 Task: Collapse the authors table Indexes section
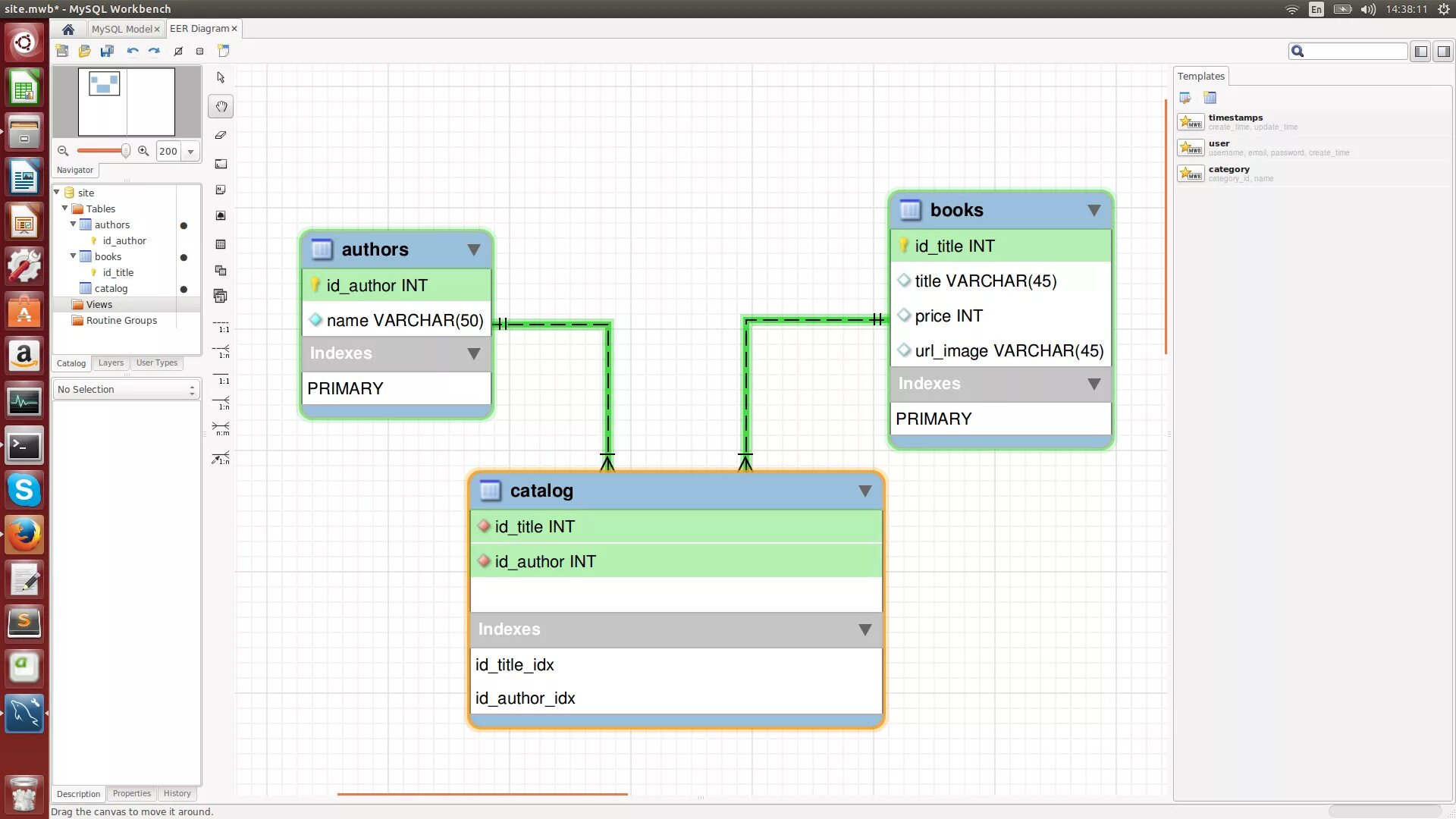(x=473, y=353)
